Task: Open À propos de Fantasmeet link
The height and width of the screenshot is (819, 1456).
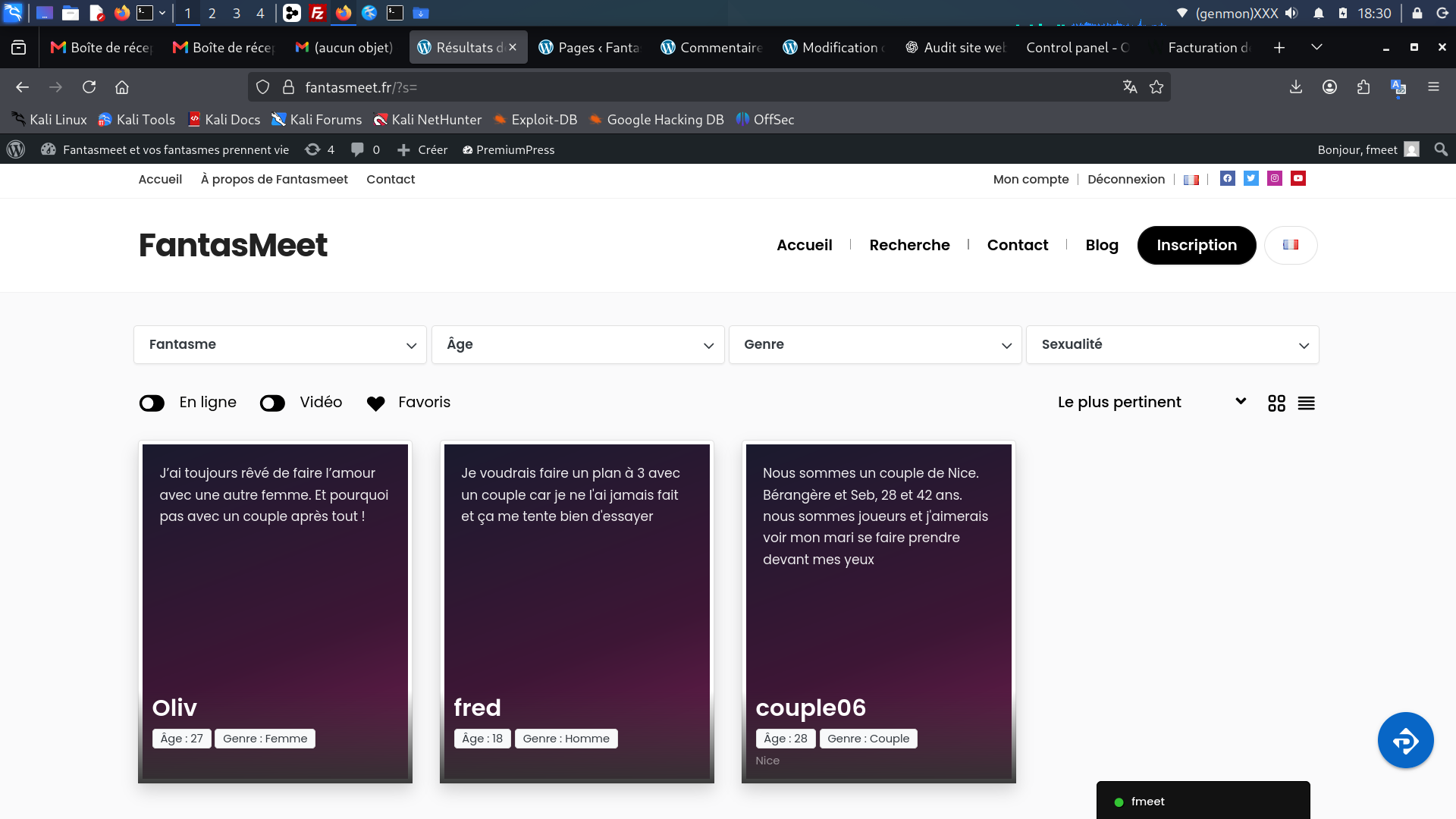Action: click(274, 180)
